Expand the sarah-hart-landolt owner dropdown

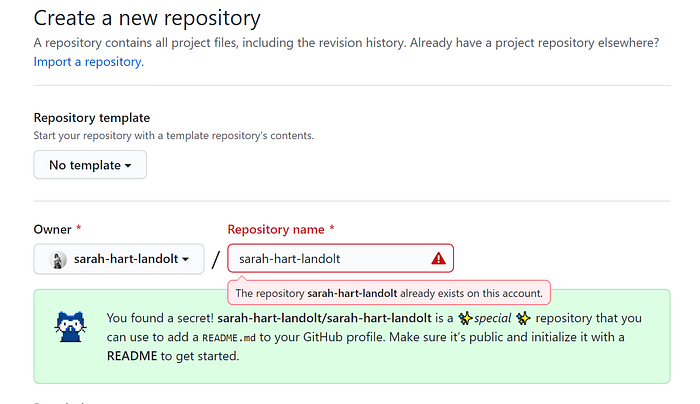coord(119,259)
